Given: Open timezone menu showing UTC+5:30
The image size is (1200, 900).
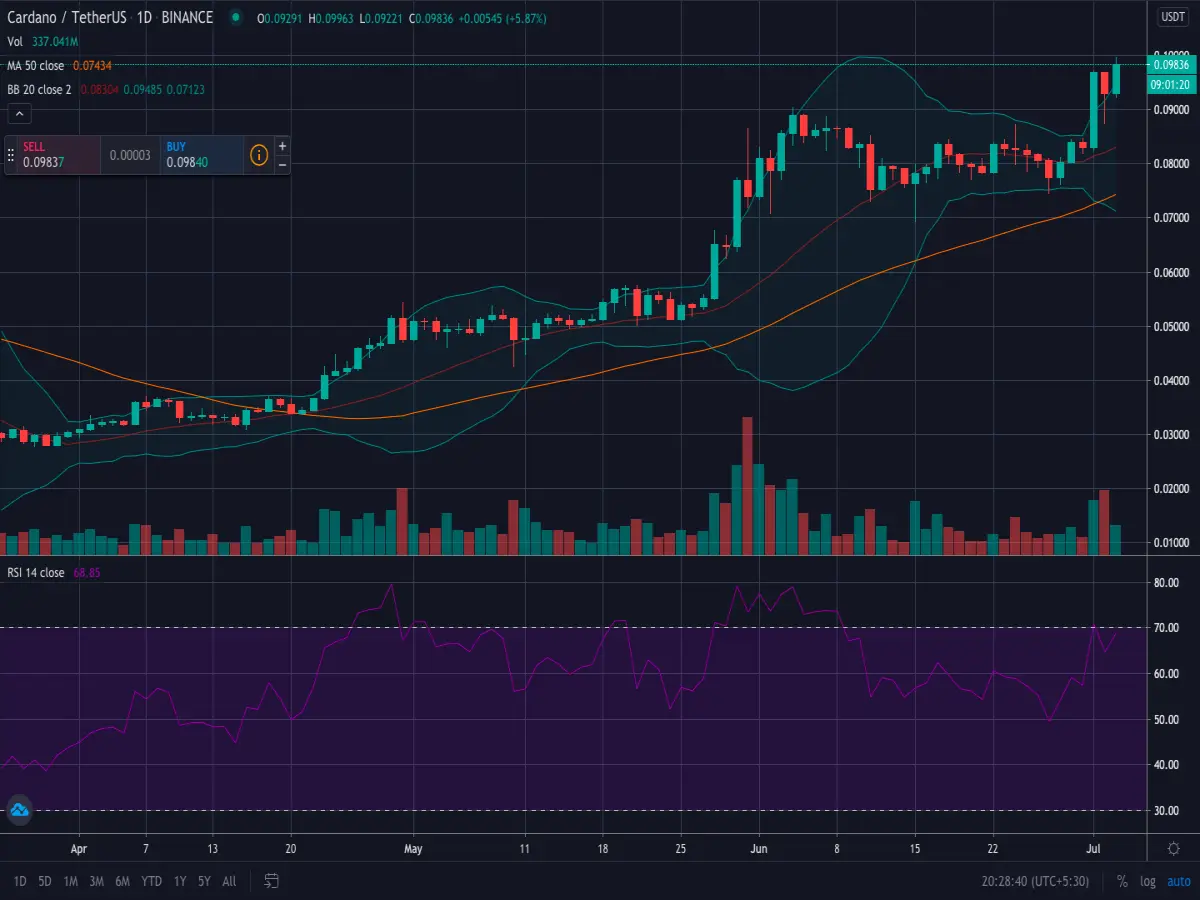Looking at the screenshot, I should click(x=1037, y=881).
